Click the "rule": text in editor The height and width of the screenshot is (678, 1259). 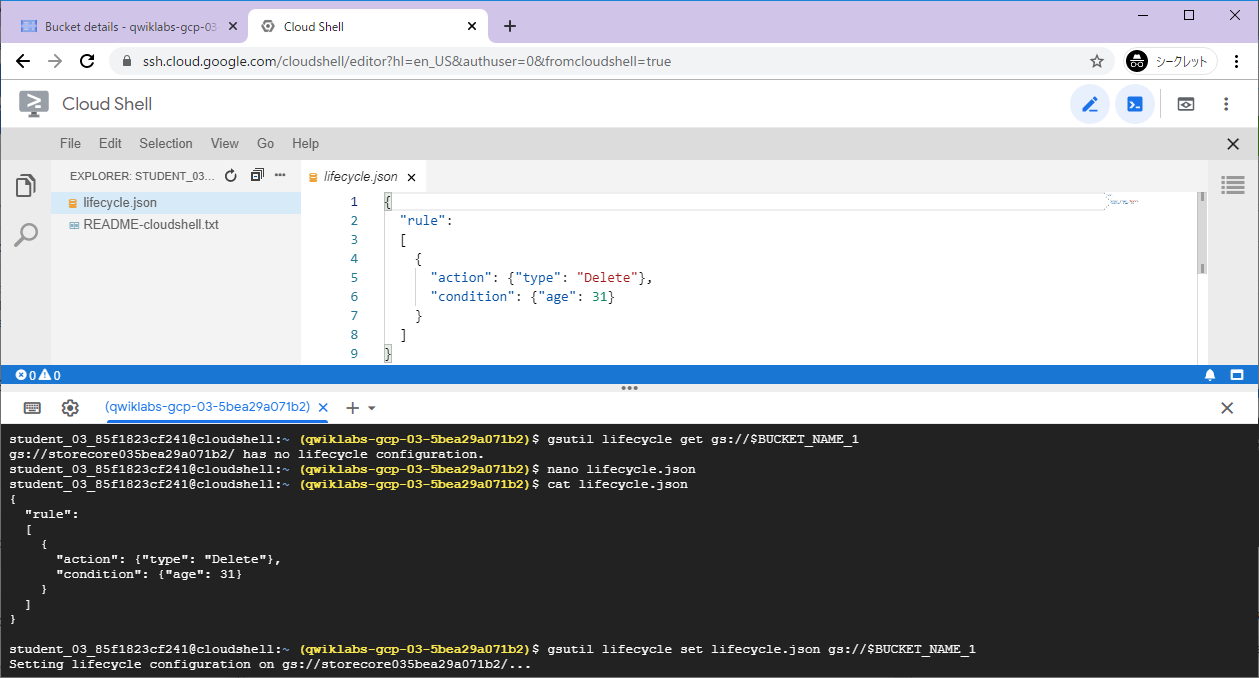[426, 220]
